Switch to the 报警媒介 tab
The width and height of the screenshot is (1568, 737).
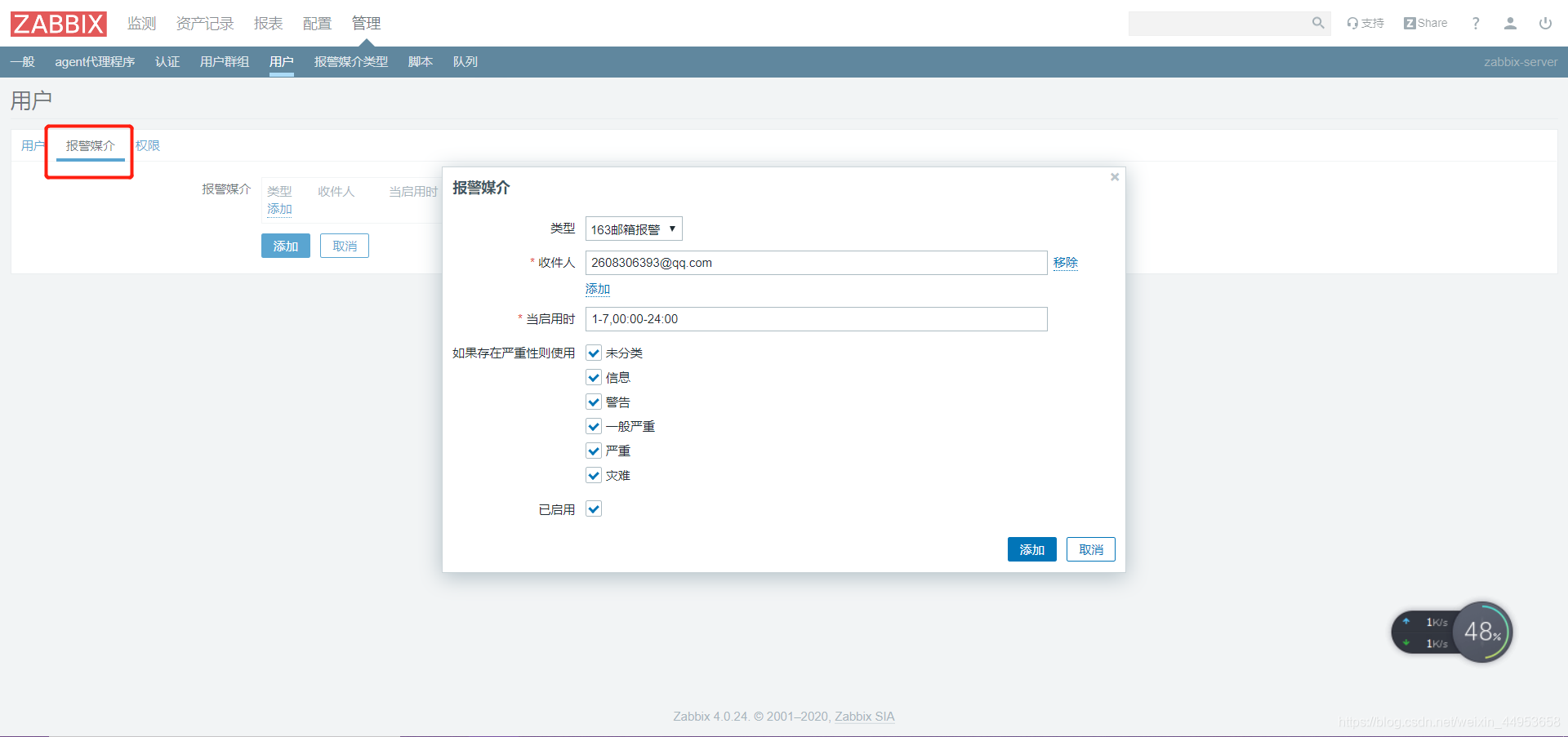(x=91, y=146)
